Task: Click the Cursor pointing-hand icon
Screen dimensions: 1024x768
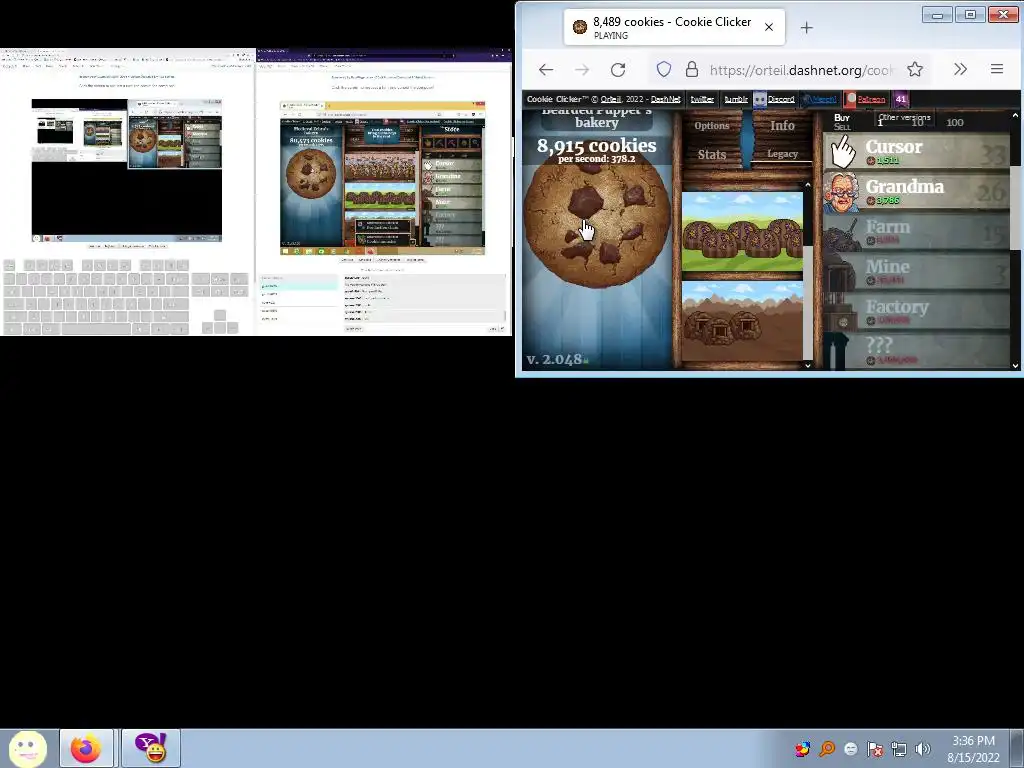Action: pyautogui.click(x=842, y=152)
